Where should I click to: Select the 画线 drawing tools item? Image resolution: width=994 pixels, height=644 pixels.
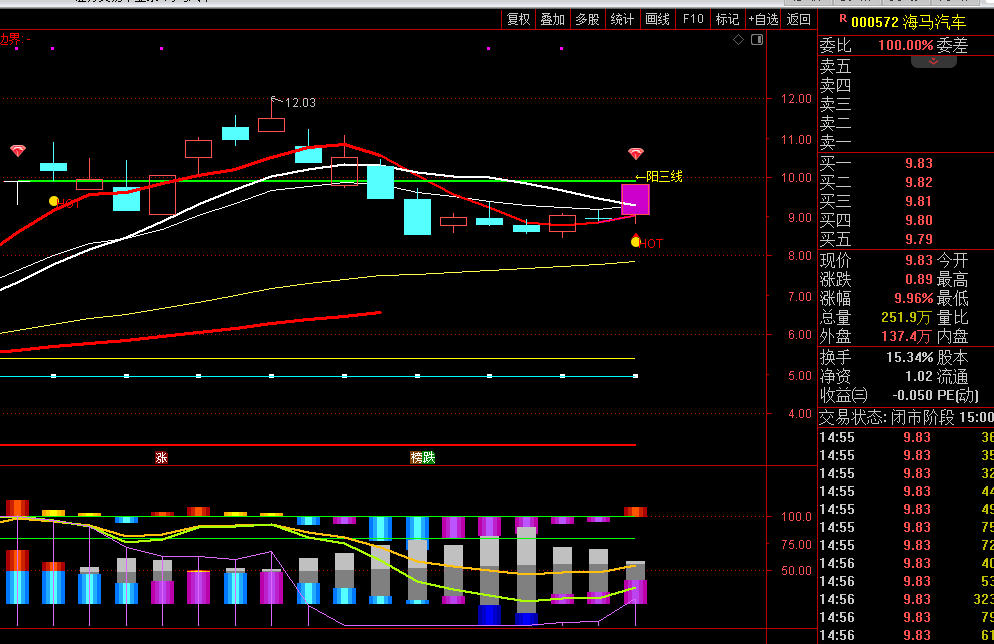click(x=657, y=19)
